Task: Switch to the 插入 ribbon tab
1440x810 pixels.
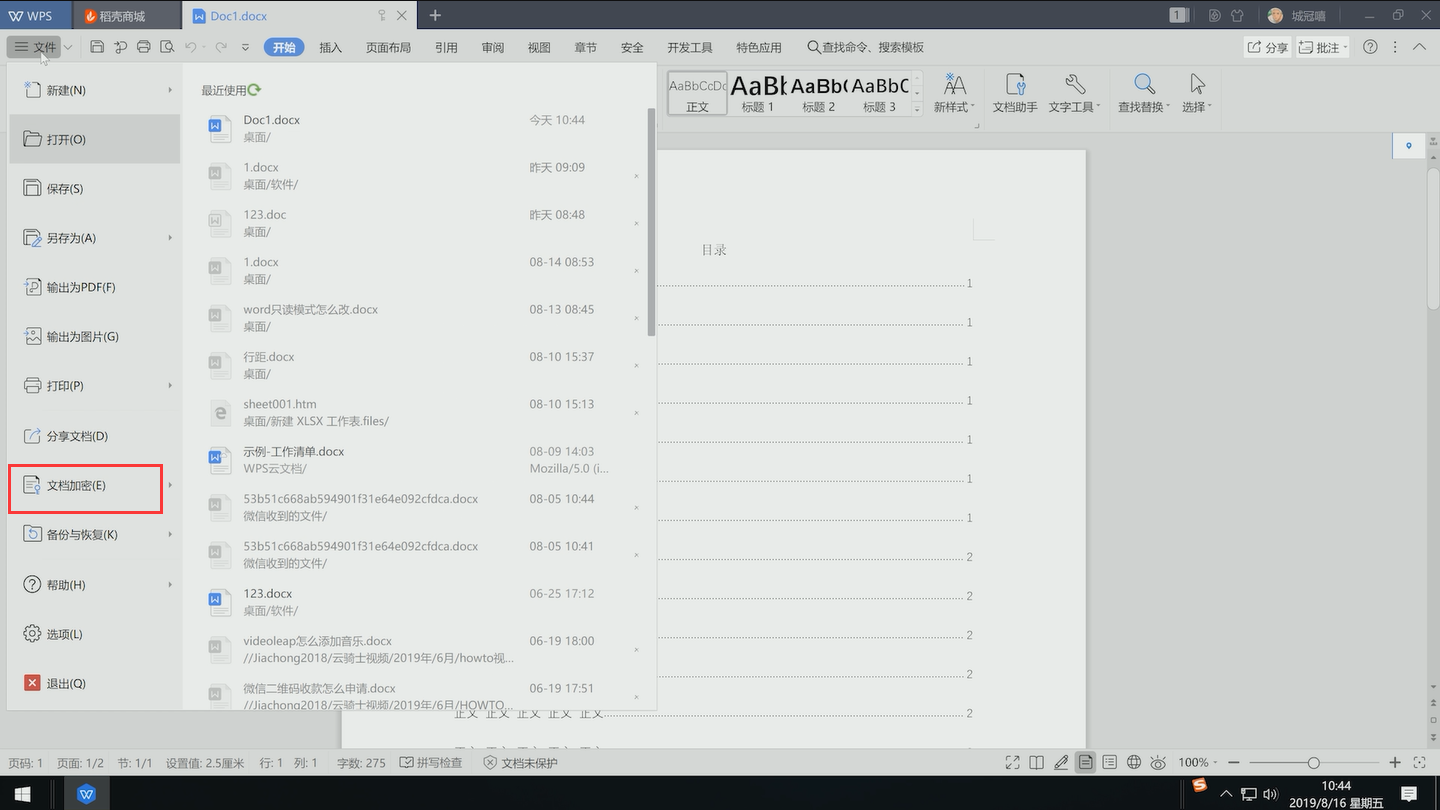Action: pos(330,48)
